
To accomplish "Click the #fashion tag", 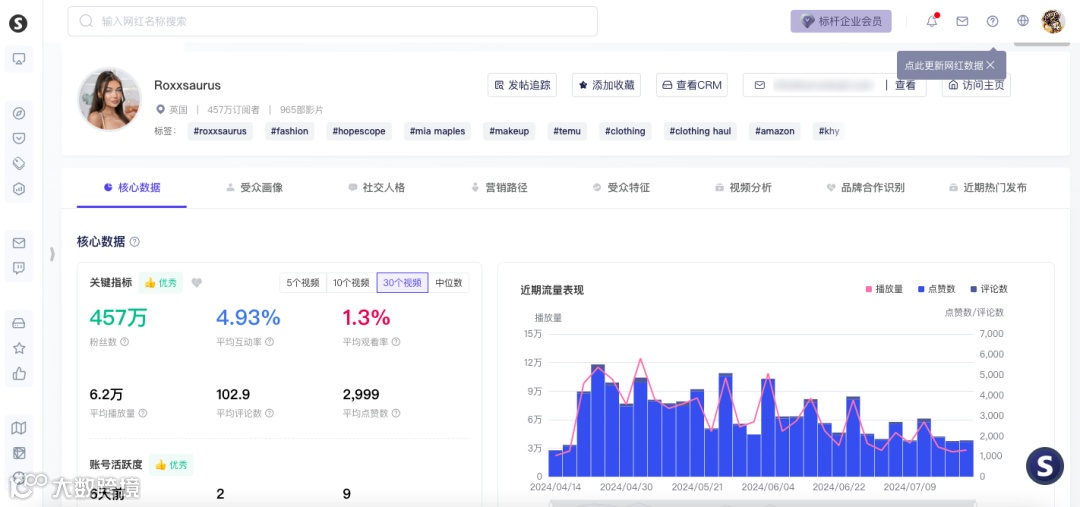I will point(289,131).
